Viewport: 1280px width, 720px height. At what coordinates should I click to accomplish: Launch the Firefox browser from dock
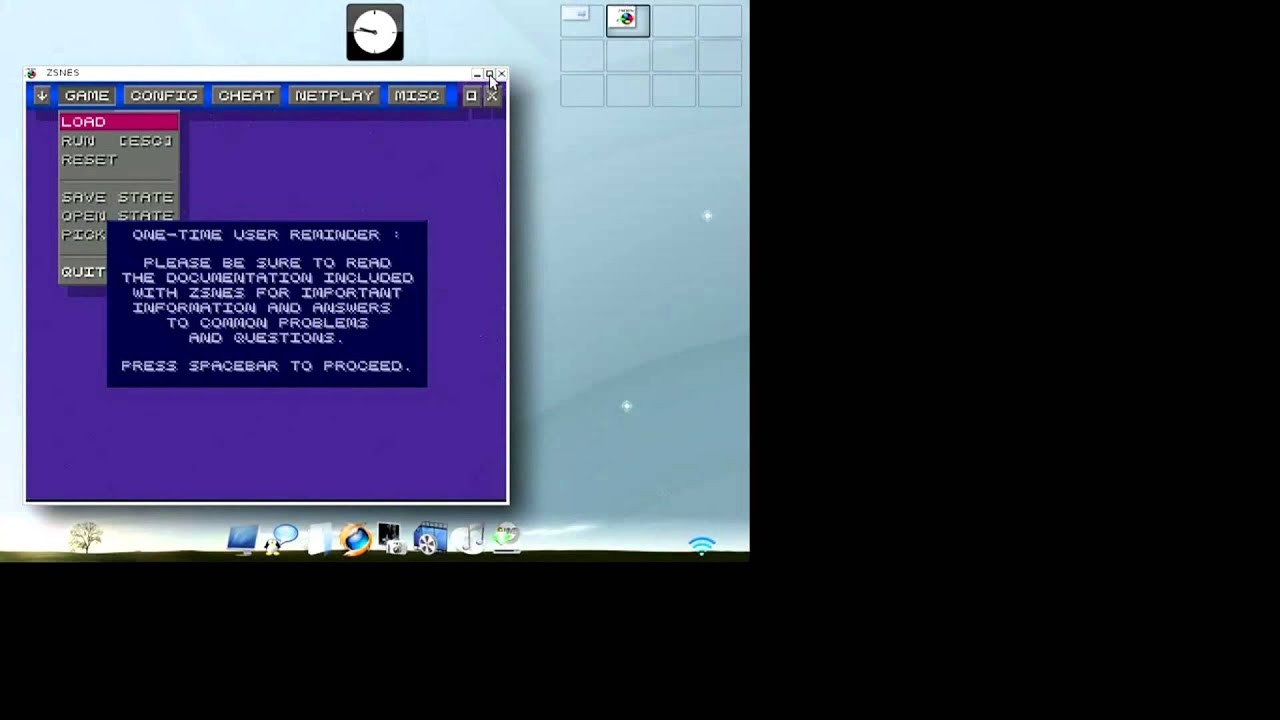(x=355, y=540)
